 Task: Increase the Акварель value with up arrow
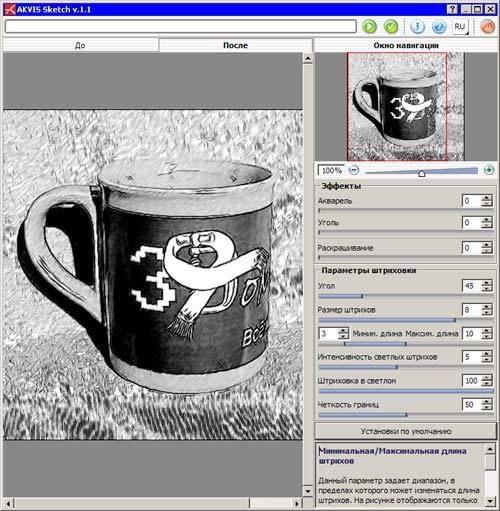[x=487, y=198]
